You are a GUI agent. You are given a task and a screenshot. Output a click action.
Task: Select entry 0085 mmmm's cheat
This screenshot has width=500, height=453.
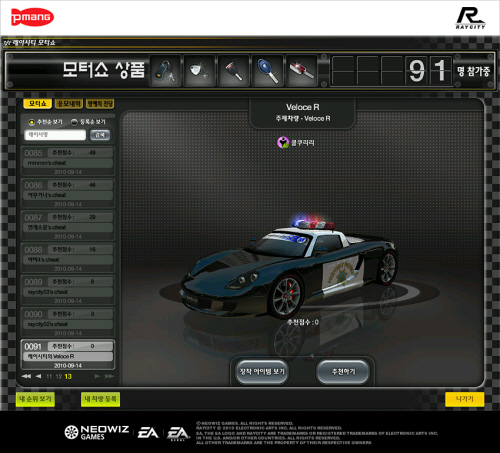click(68, 161)
